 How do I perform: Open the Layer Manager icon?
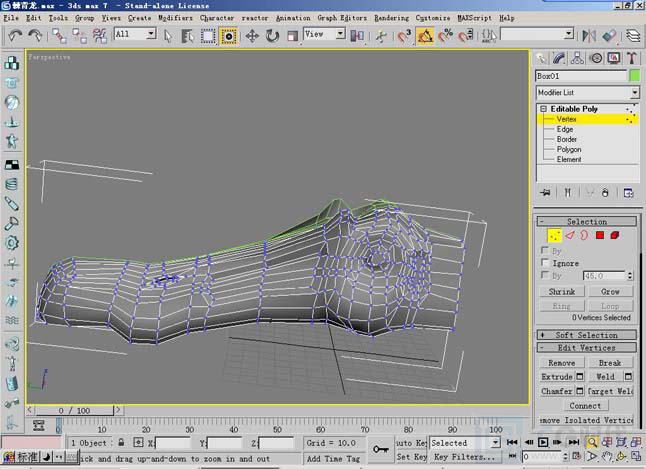click(633, 36)
